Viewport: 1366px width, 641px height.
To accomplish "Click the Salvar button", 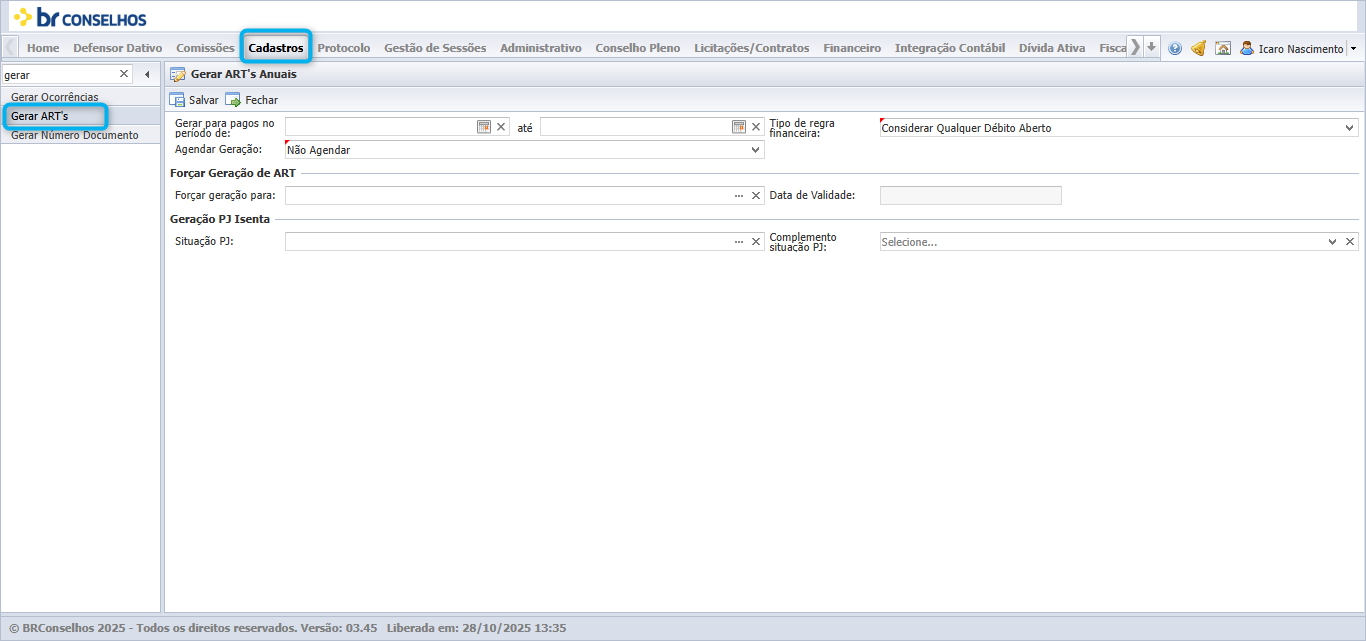I will click(194, 100).
